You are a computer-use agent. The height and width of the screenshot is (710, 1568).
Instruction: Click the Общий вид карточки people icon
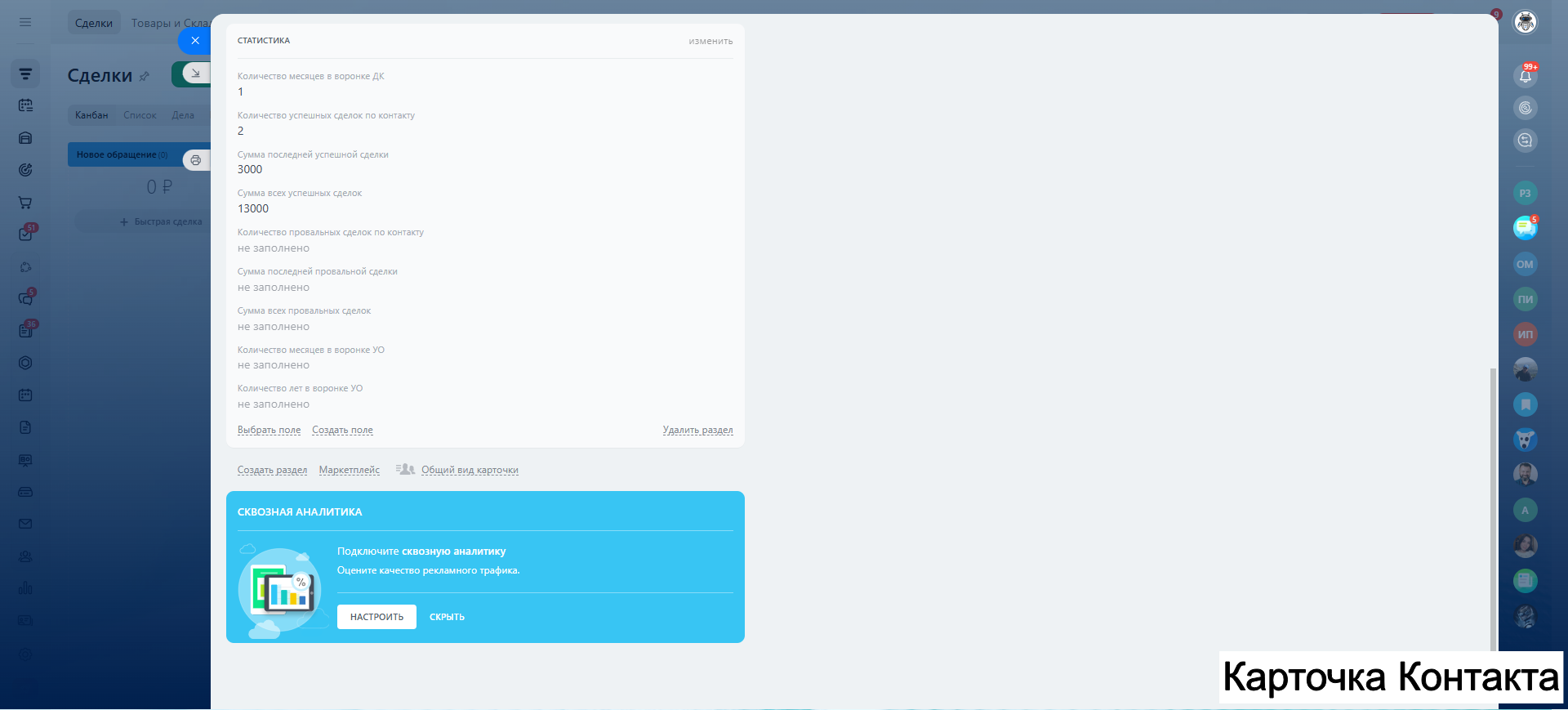tap(405, 470)
